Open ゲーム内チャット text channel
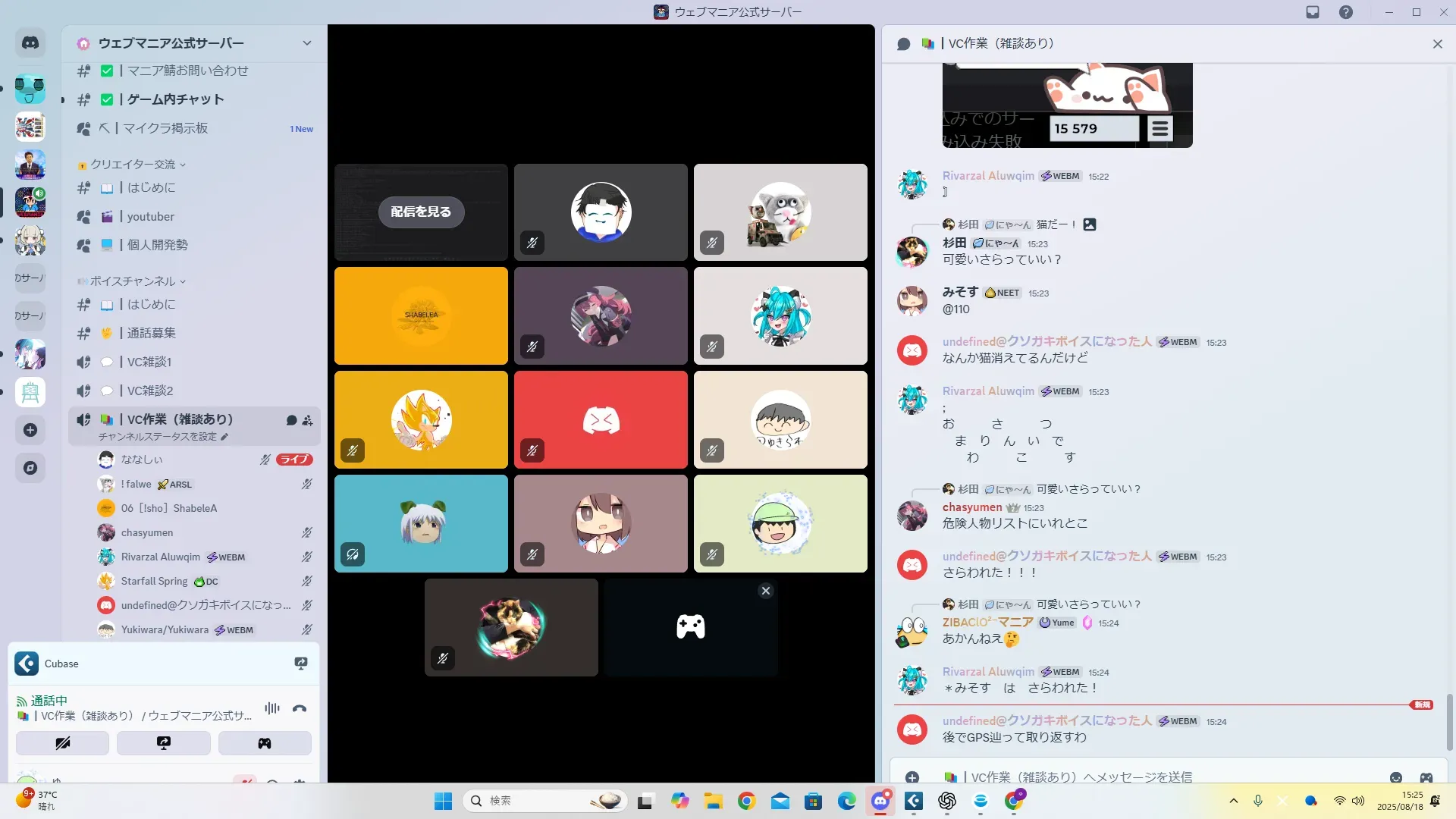 click(x=175, y=99)
